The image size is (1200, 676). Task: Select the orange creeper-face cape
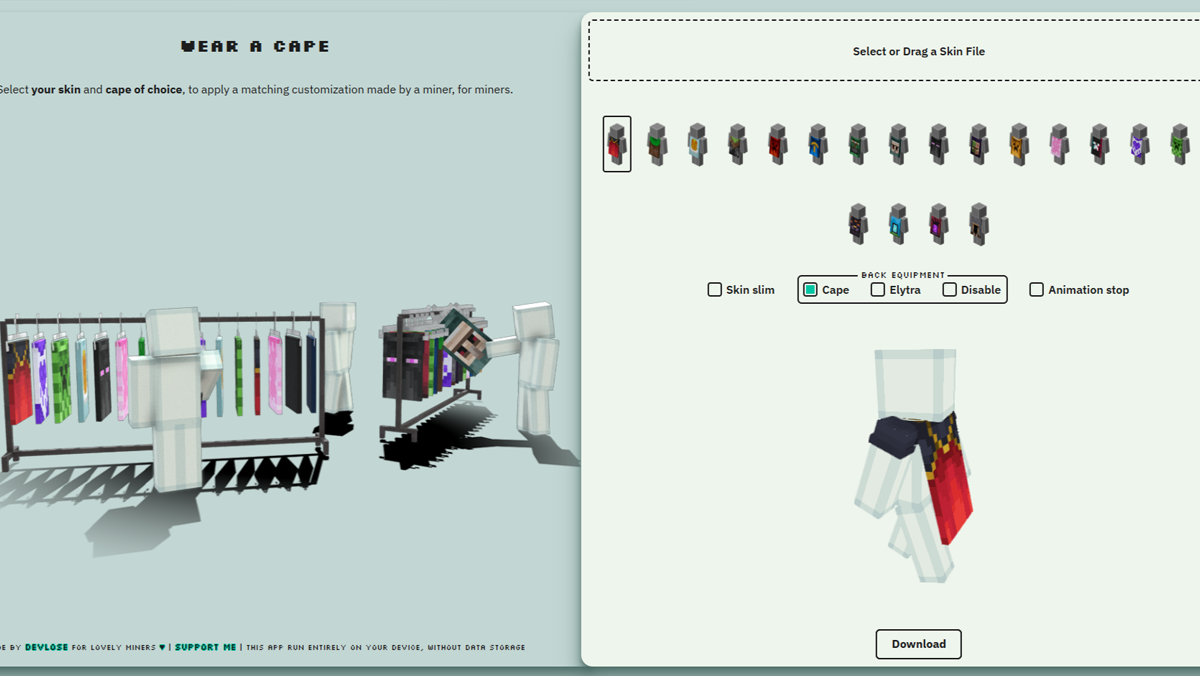pos(1017,143)
